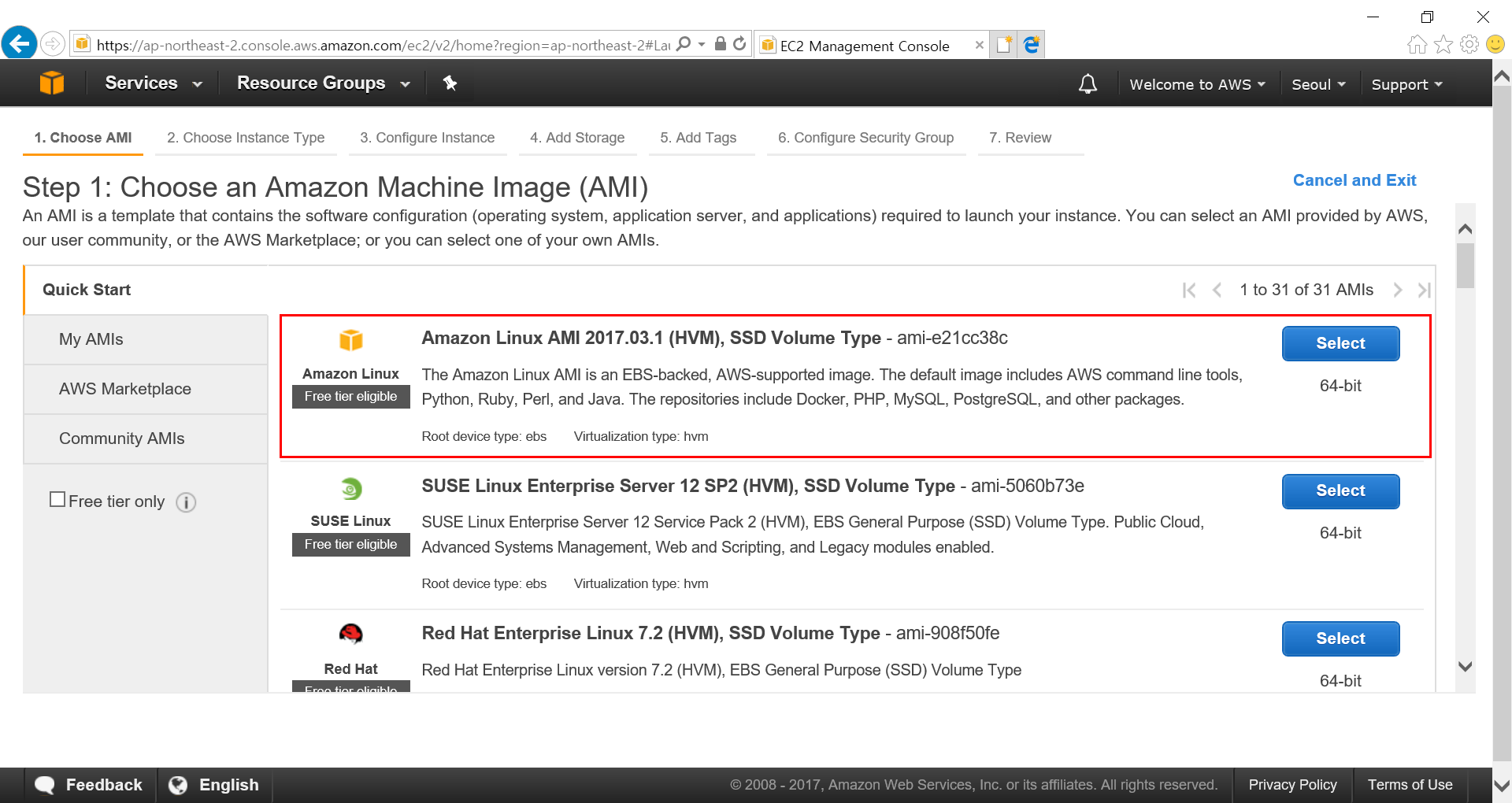Enable Free tier only checkbox
Viewport: 1512px width, 803px height.
tap(57, 499)
